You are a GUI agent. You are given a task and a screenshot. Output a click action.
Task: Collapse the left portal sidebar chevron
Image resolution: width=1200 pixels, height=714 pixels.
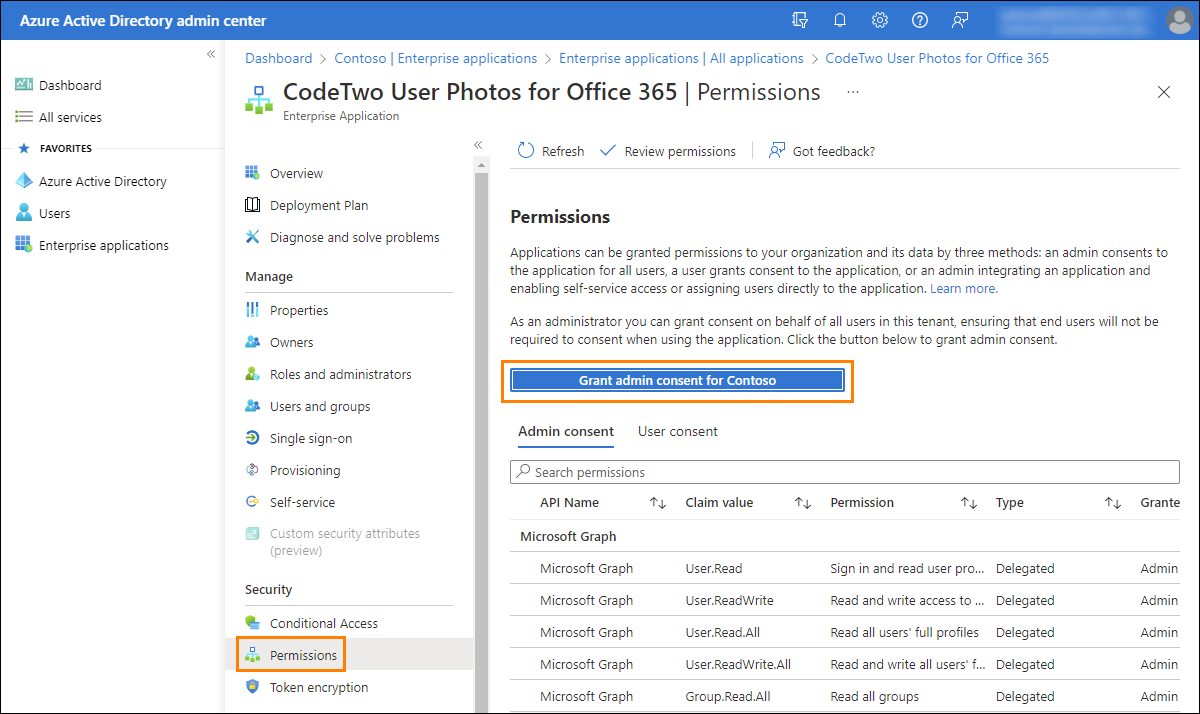[x=211, y=54]
